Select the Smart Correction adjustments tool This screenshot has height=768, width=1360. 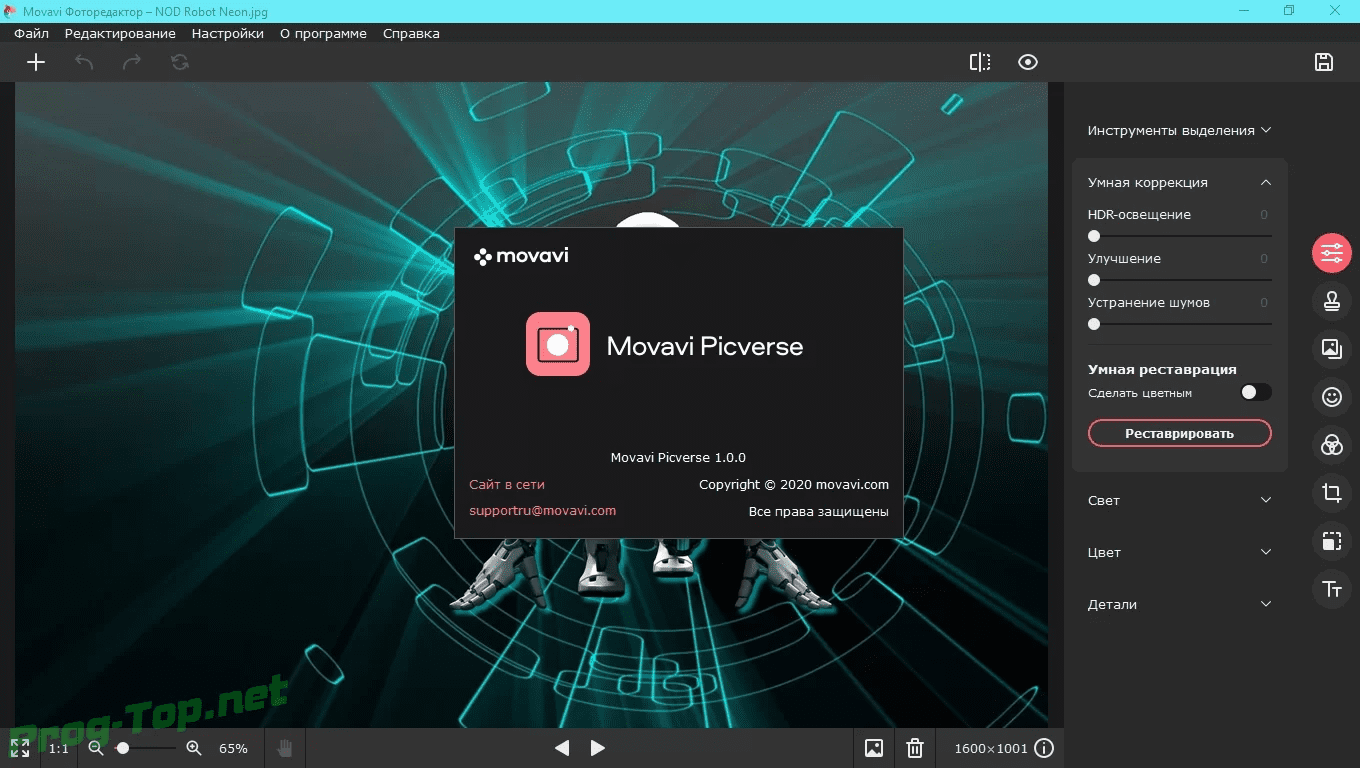coord(1331,252)
